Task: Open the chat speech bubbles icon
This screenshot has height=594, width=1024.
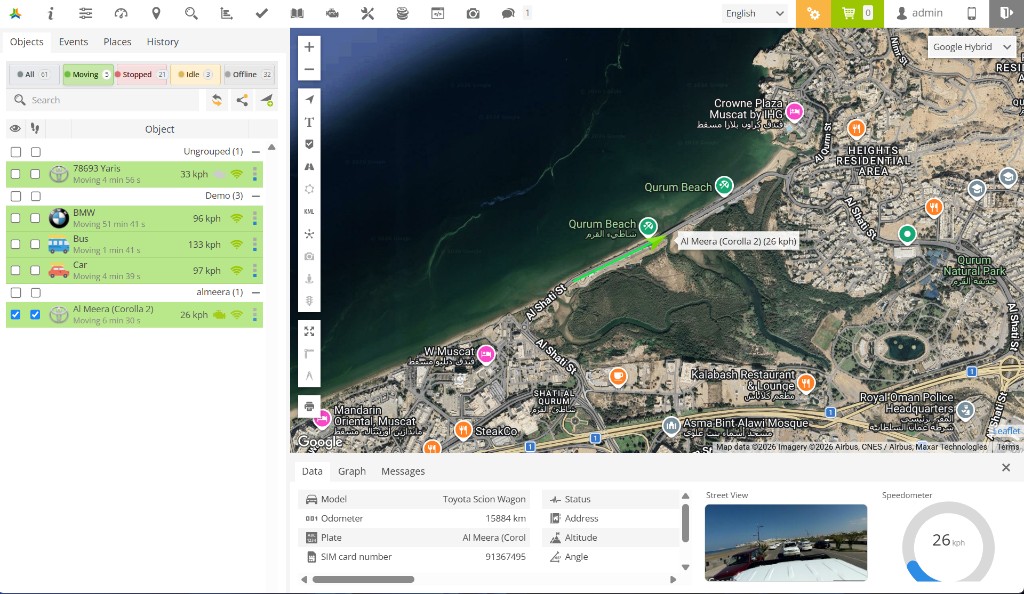Action: coord(508,13)
